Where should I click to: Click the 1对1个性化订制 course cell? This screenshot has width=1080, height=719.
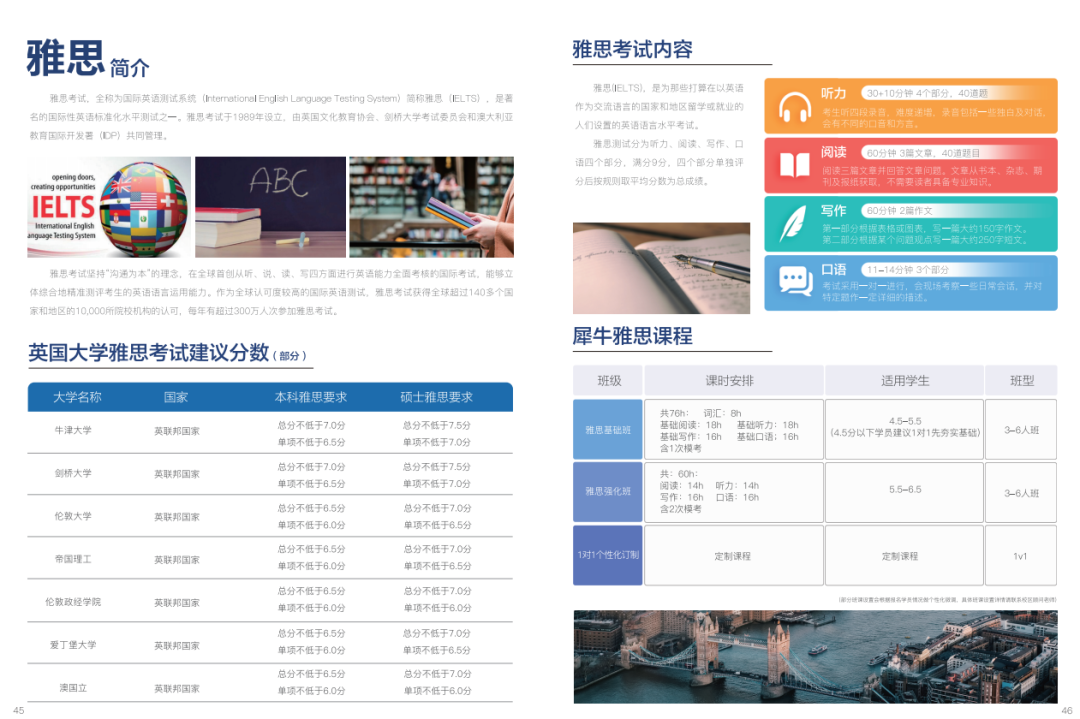(x=608, y=555)
